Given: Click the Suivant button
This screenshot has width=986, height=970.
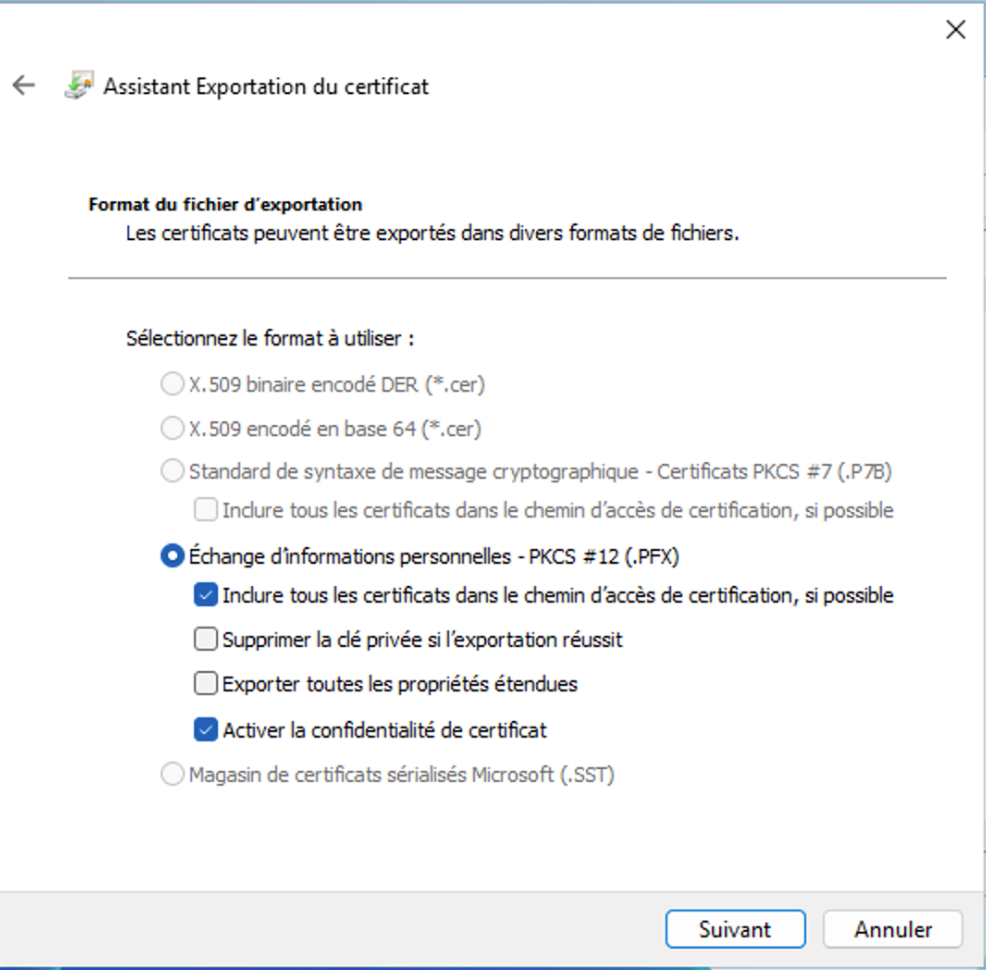Looking at the screenshot, I should (734, 929).
